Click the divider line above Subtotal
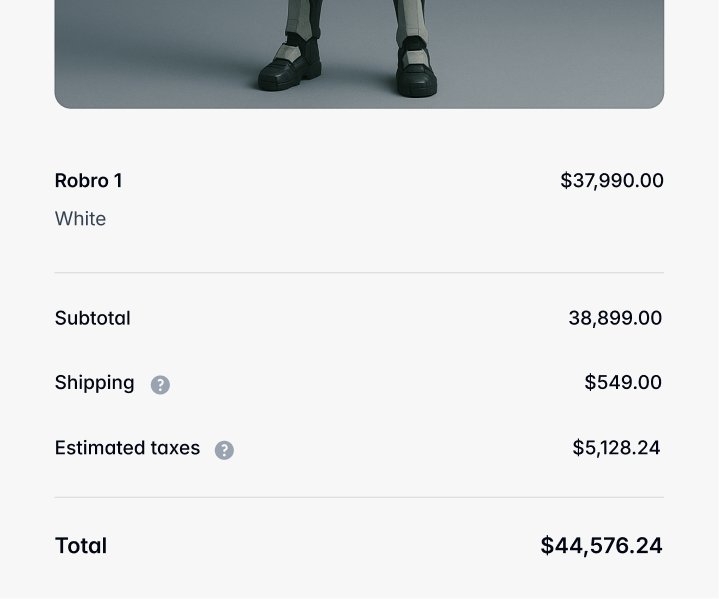The height and width of the screenshot is (599, 719). [x=359, y=272]
